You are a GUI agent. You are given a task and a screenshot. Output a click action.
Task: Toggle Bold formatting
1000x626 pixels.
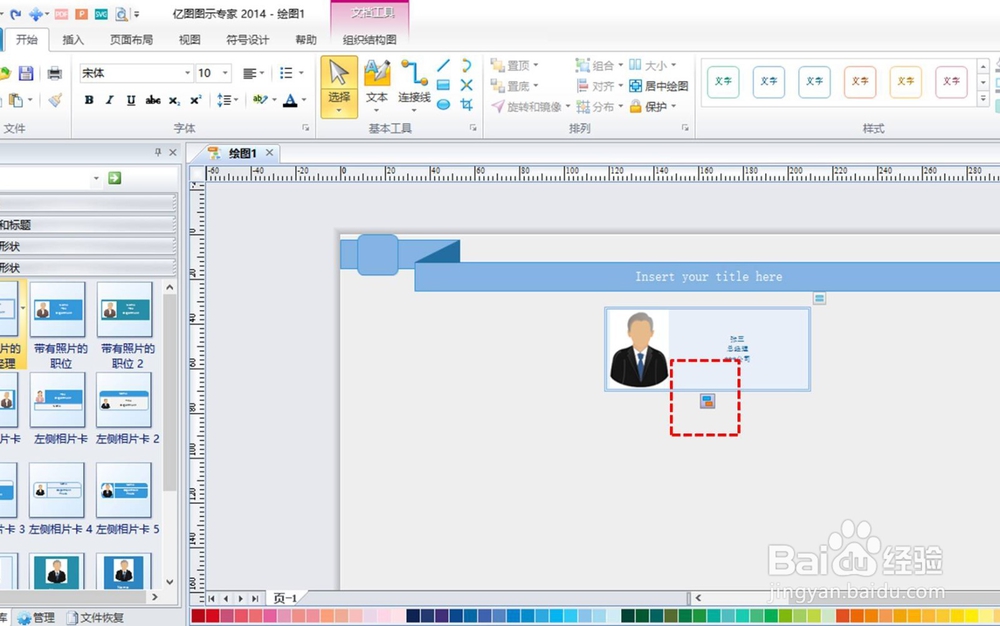pyautogui.click(x=89, y=100)
